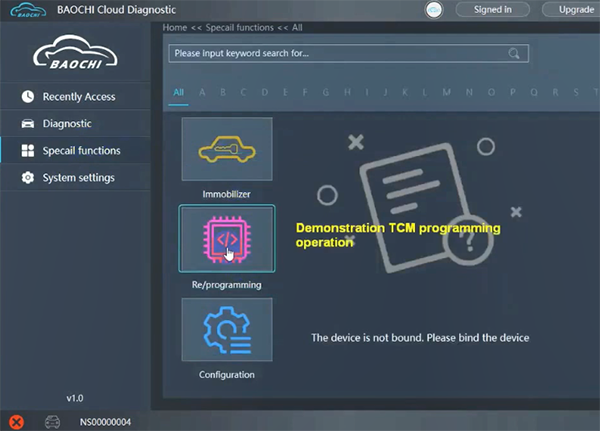Click the device not bound message
The image size is (600, 431).
pos(420,338)
